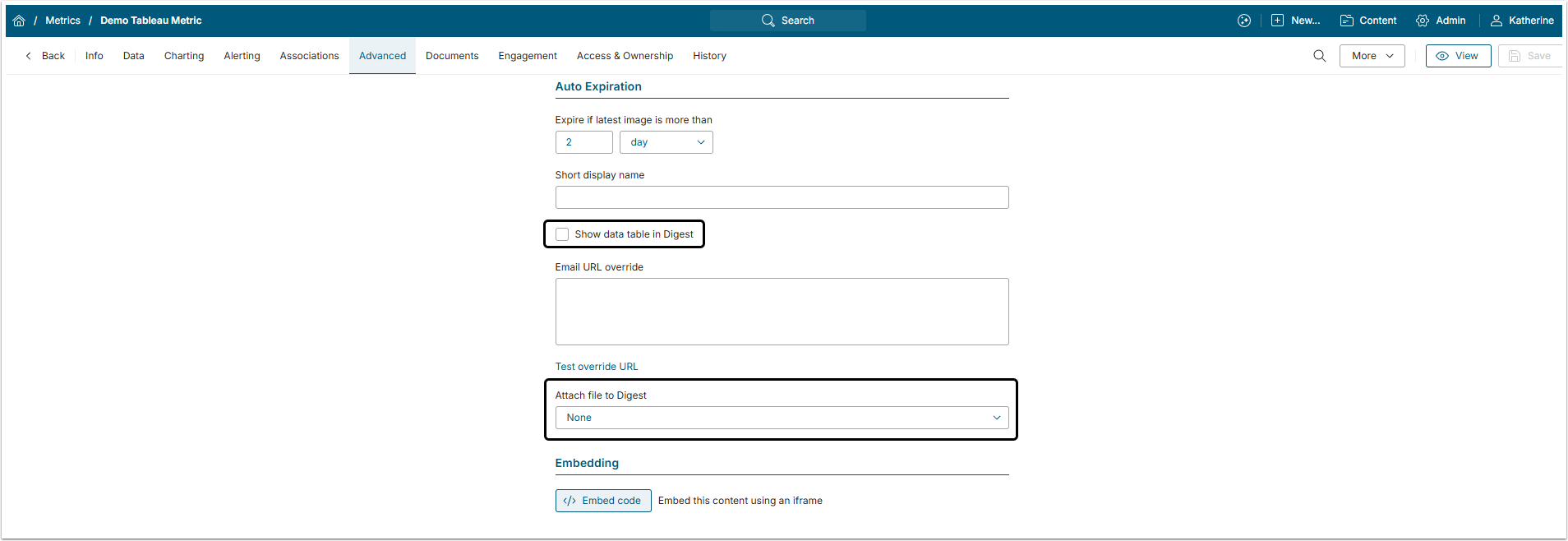Click the Email URL override text area
This screenshot has height=541, width=1568.
click(x=781, y=312)
